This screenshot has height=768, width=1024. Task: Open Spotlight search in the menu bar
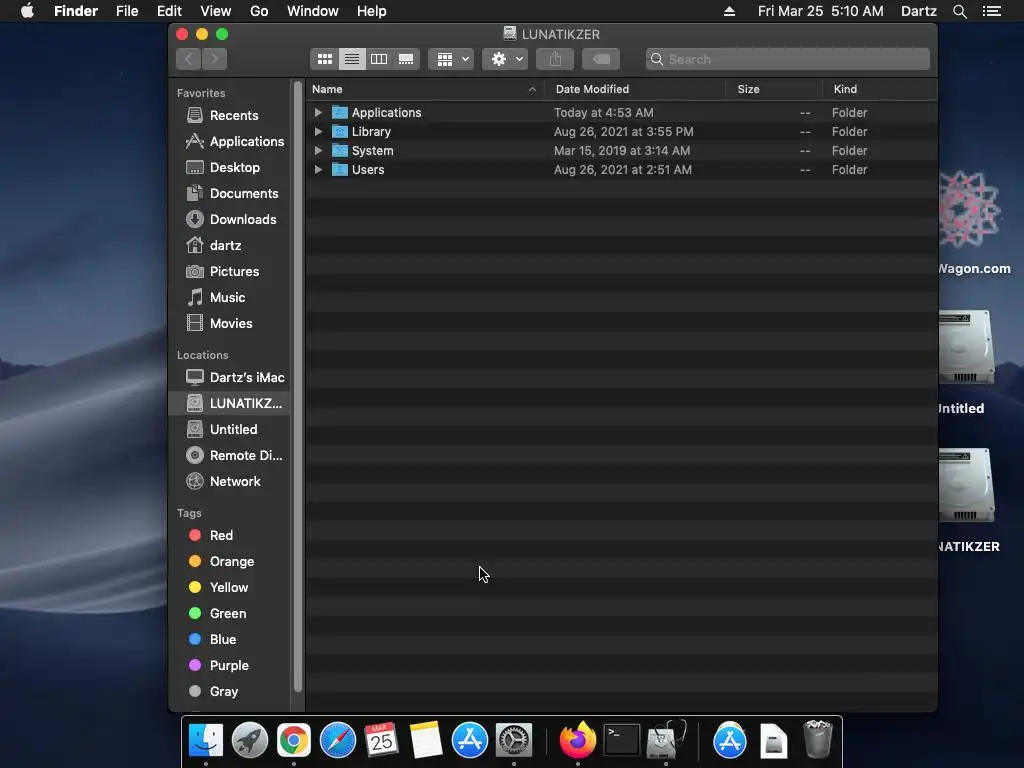coord(959,11)
